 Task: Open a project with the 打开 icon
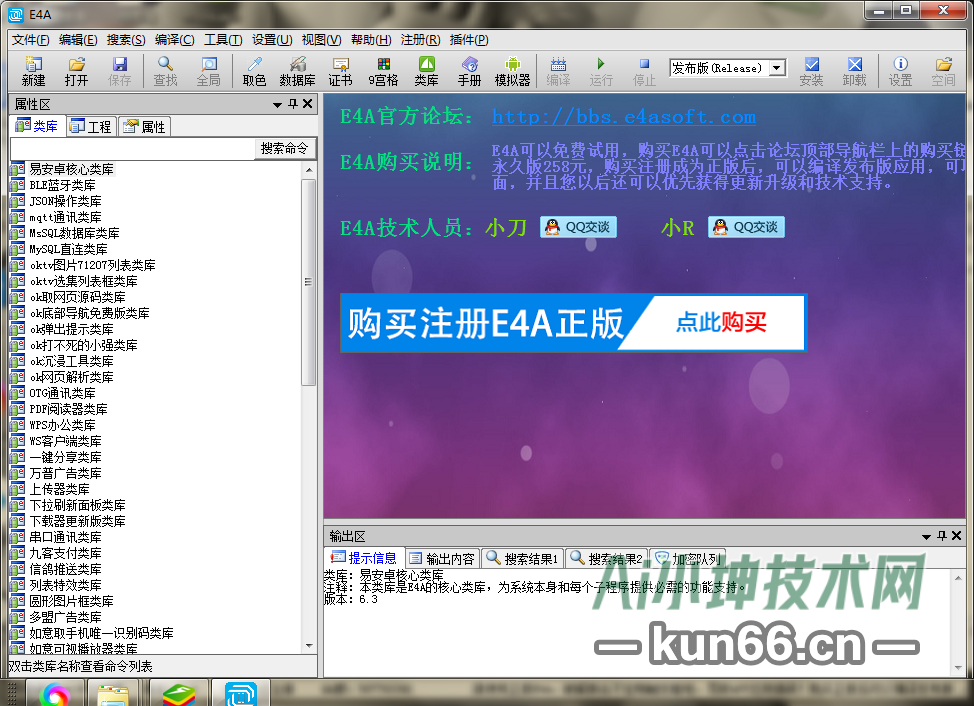tap(76, 71)
